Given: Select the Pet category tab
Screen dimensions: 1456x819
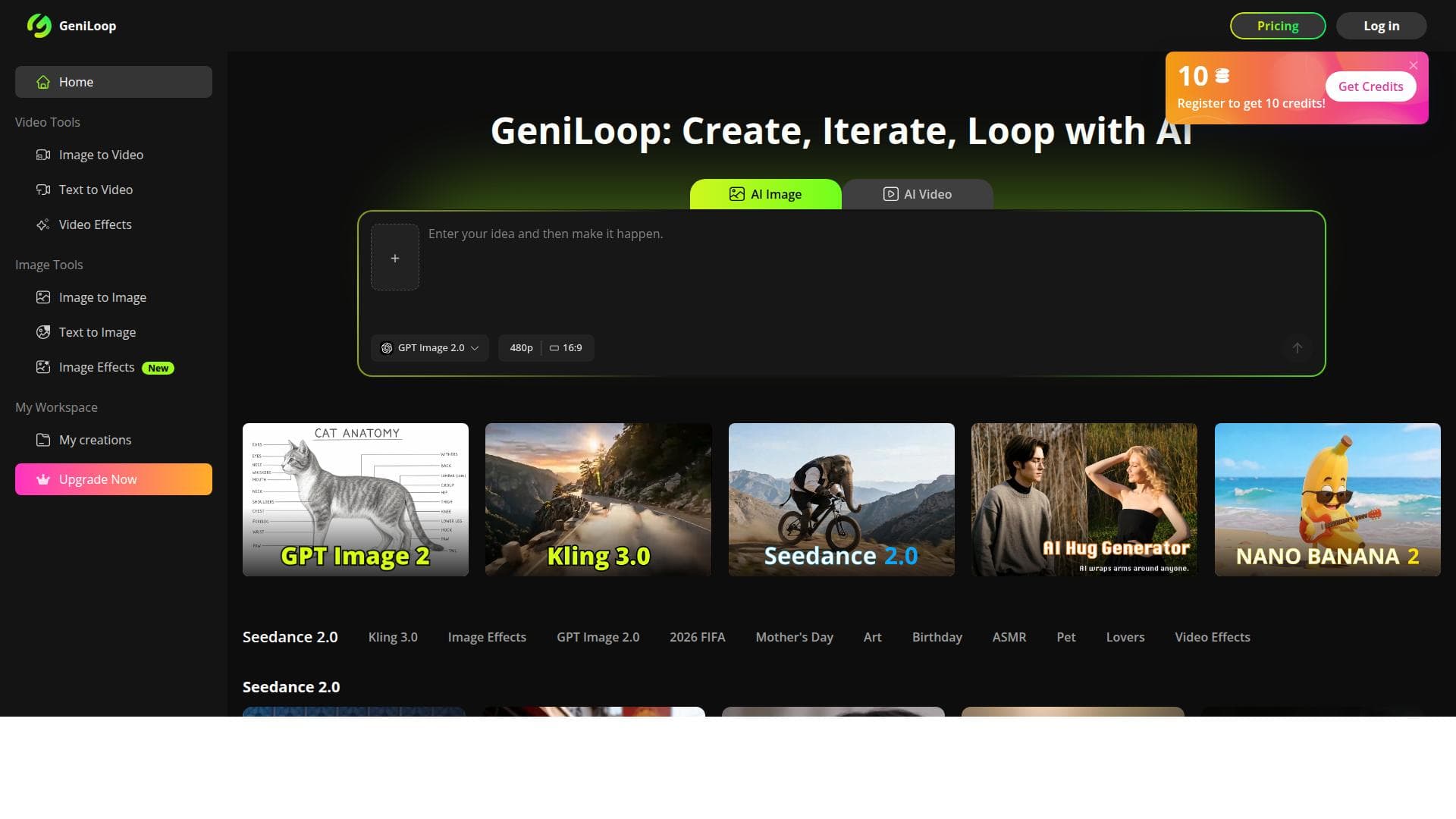Looking at the screenshot, I should pyautogui.click(x=1066, y=637).
